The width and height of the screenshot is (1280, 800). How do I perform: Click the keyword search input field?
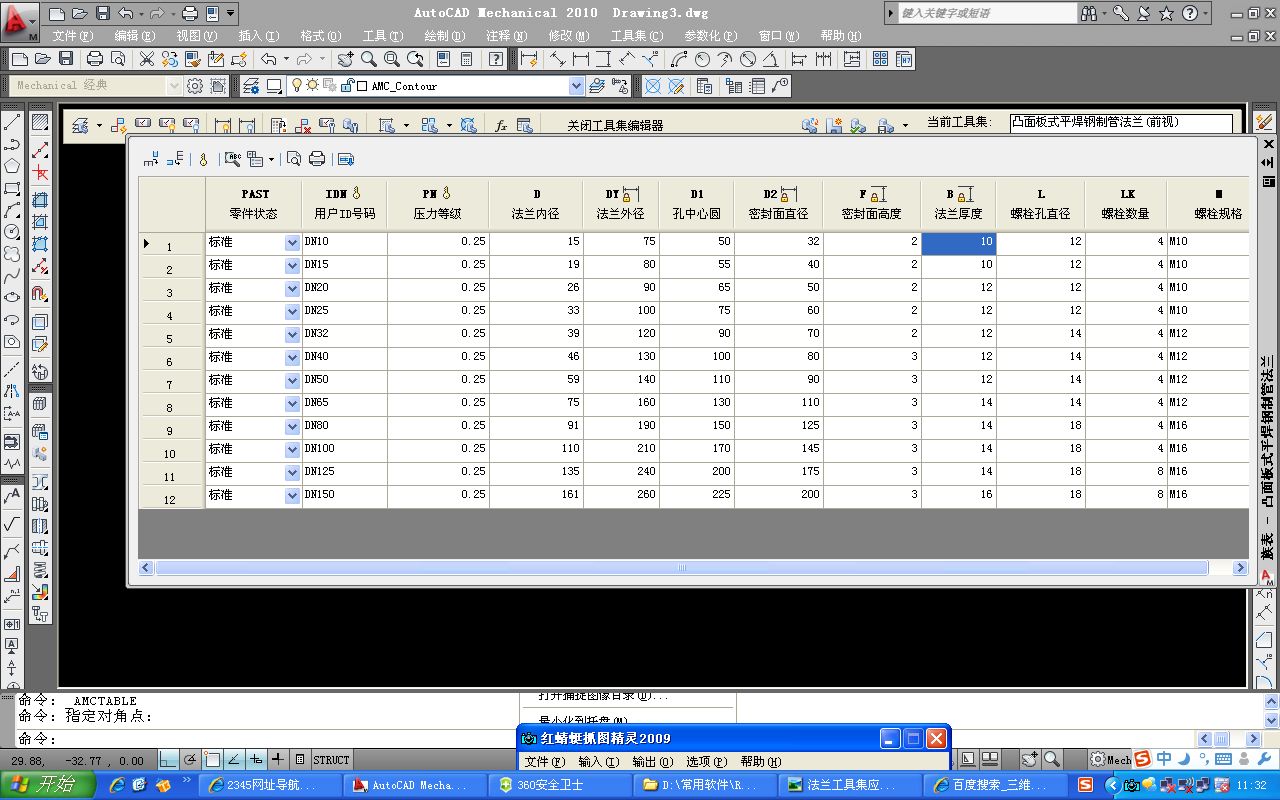click(988, 14)
